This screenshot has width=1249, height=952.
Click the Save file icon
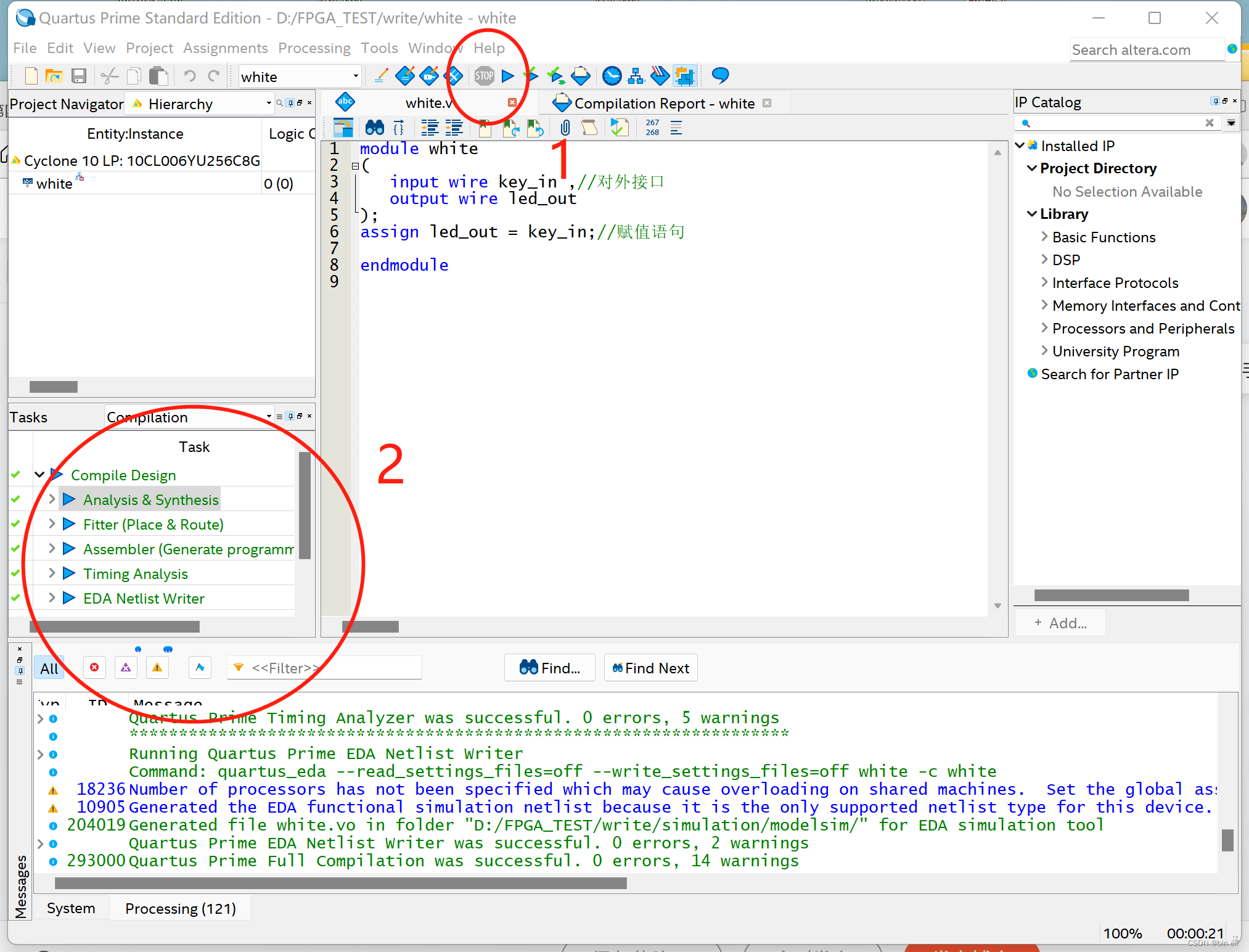point(79,76)
